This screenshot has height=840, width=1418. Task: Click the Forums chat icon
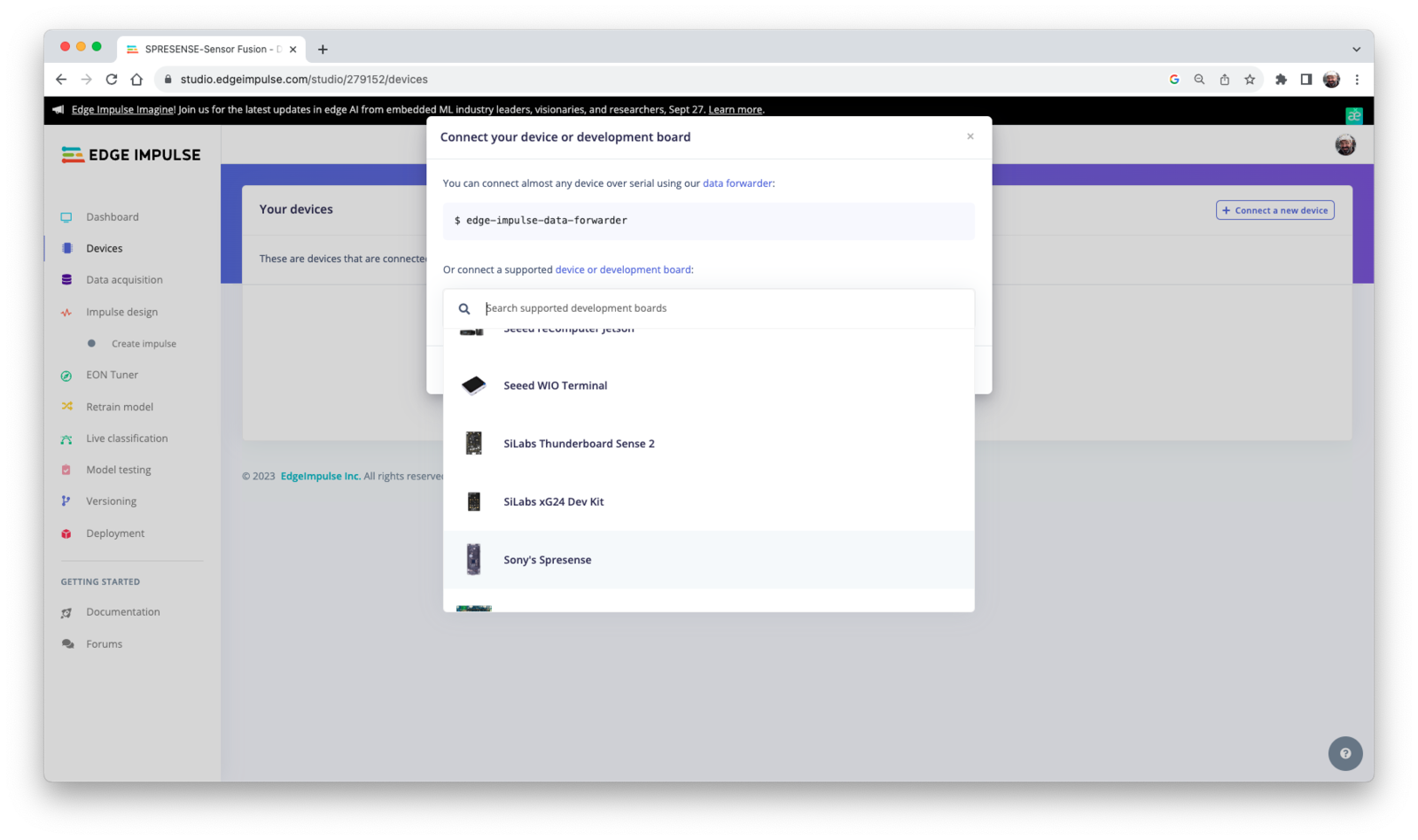(x=67, y=644)
